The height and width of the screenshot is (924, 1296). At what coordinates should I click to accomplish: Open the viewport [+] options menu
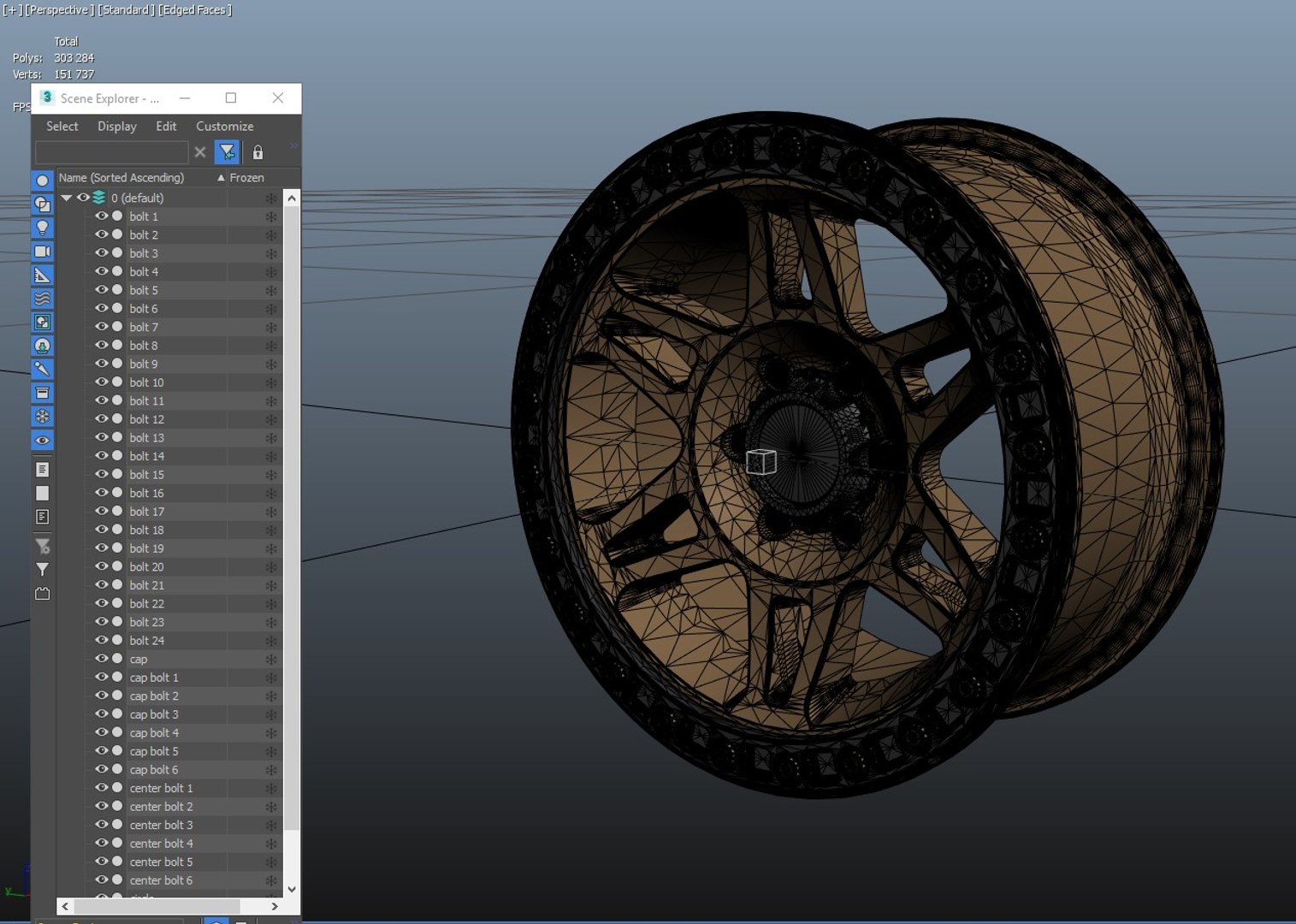[x=12, y=10]
